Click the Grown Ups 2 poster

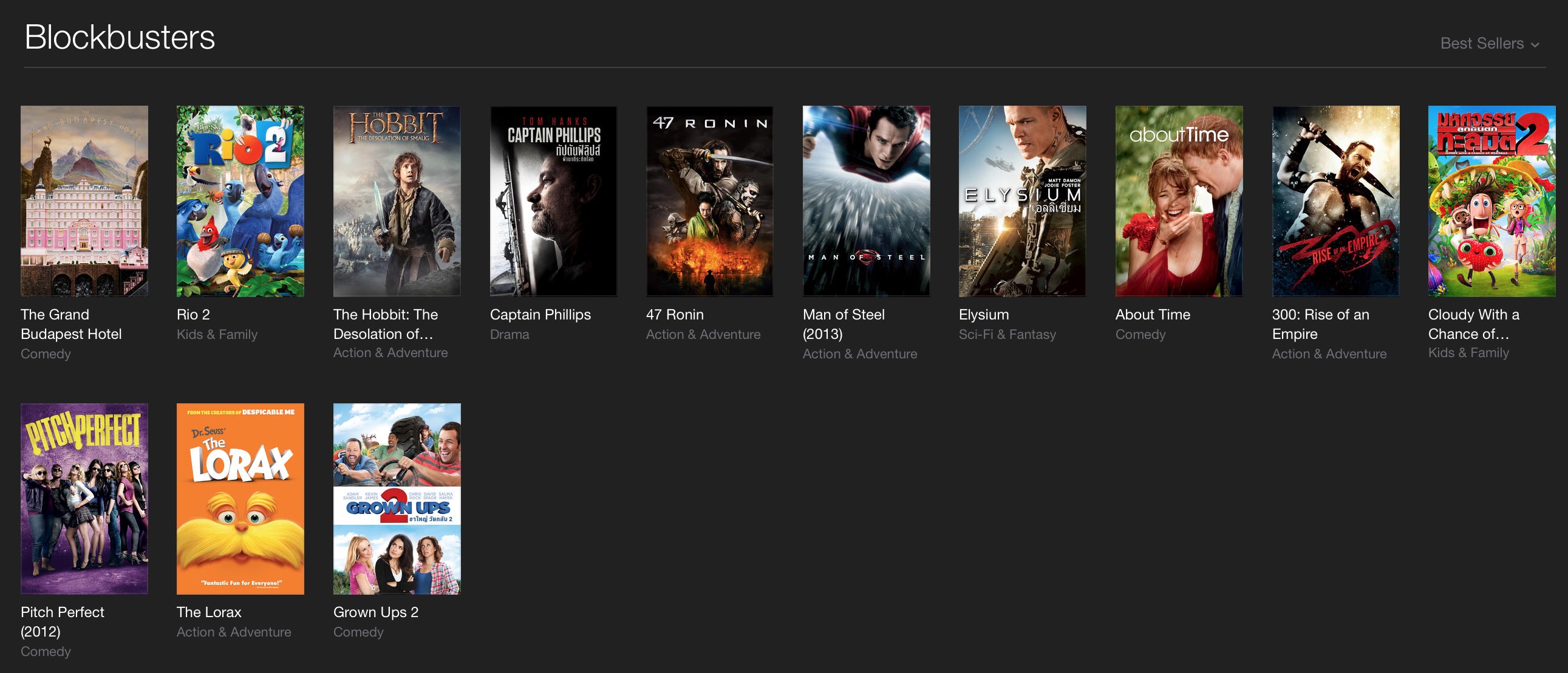[397, 498]
